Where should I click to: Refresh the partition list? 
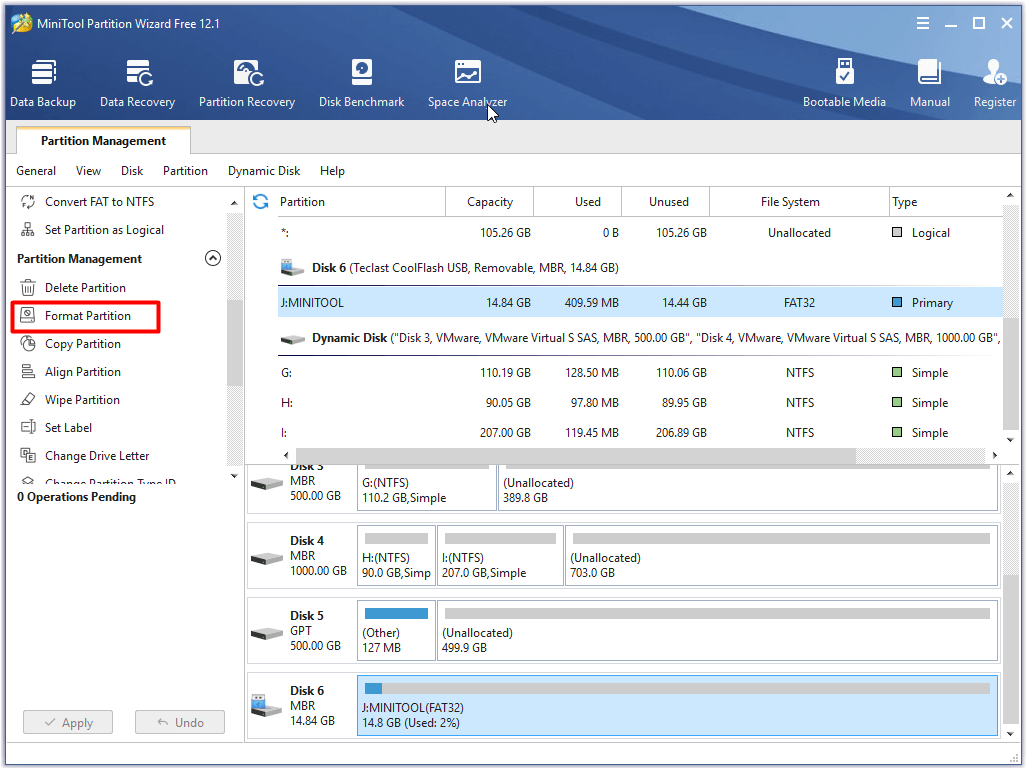coord(261,202)
